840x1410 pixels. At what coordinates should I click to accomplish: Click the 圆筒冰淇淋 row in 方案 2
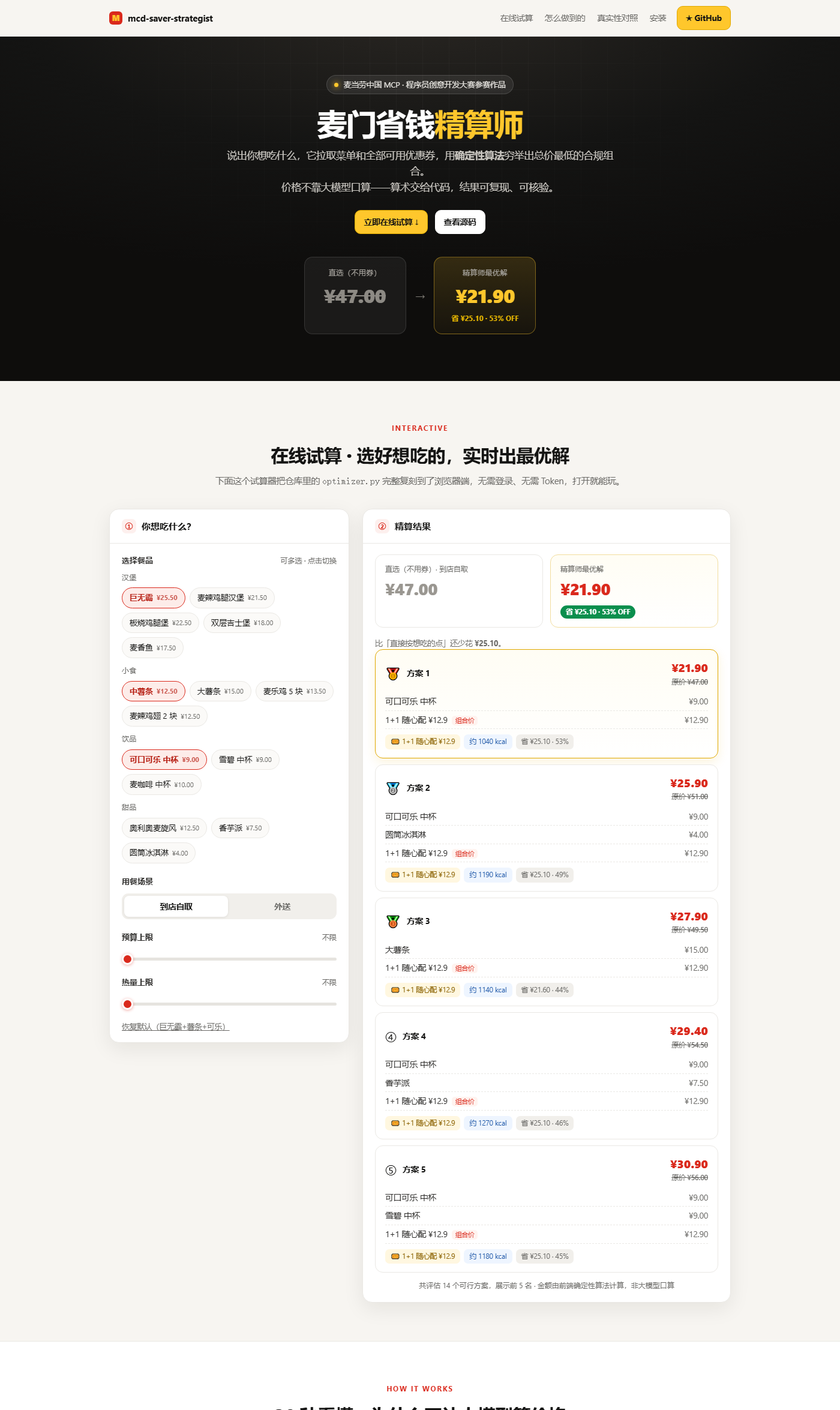[547, 835]
